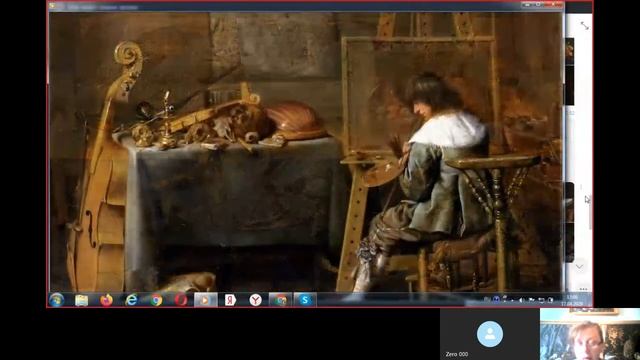Select Zero 000 participant avatar tile

point(490,334)
